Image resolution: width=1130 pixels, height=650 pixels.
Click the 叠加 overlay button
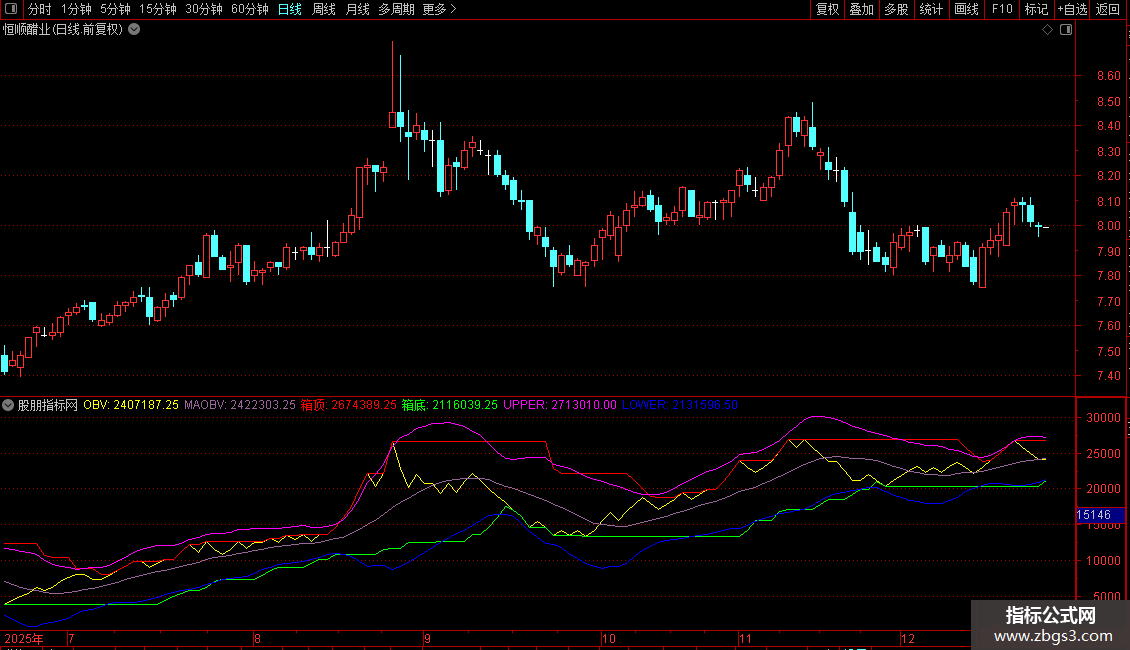coord(862,9)
